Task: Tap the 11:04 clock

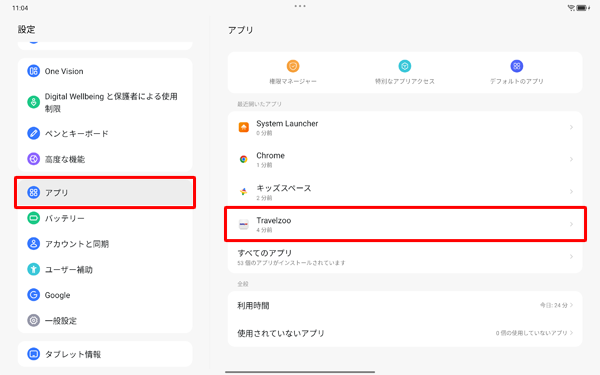Action: click(x=20, y=8)
